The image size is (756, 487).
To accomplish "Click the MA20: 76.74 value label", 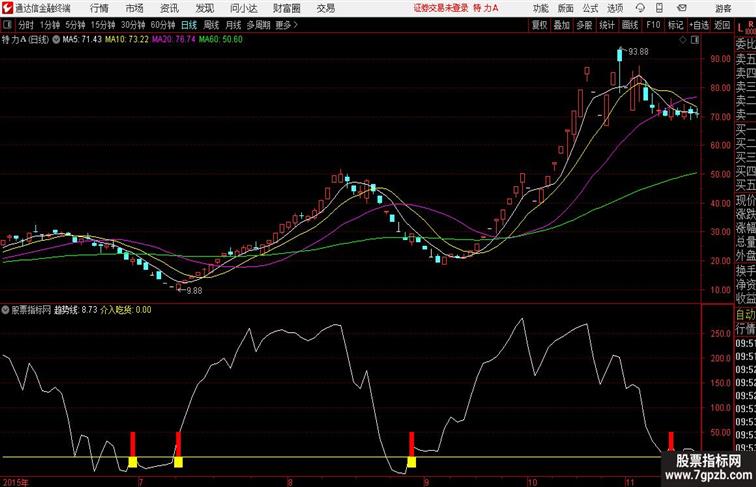I will [x=174, y=40].
